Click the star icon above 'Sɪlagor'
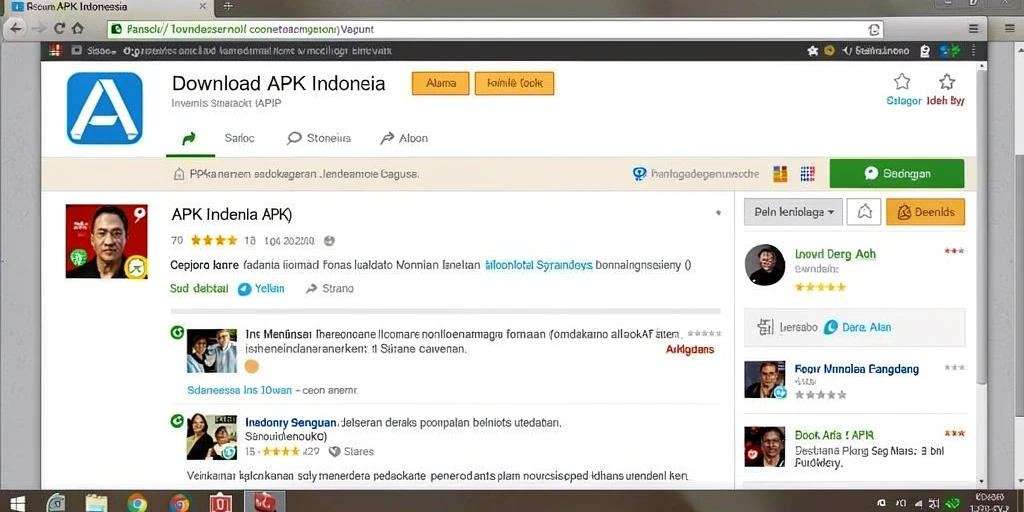 coord(902,82)
